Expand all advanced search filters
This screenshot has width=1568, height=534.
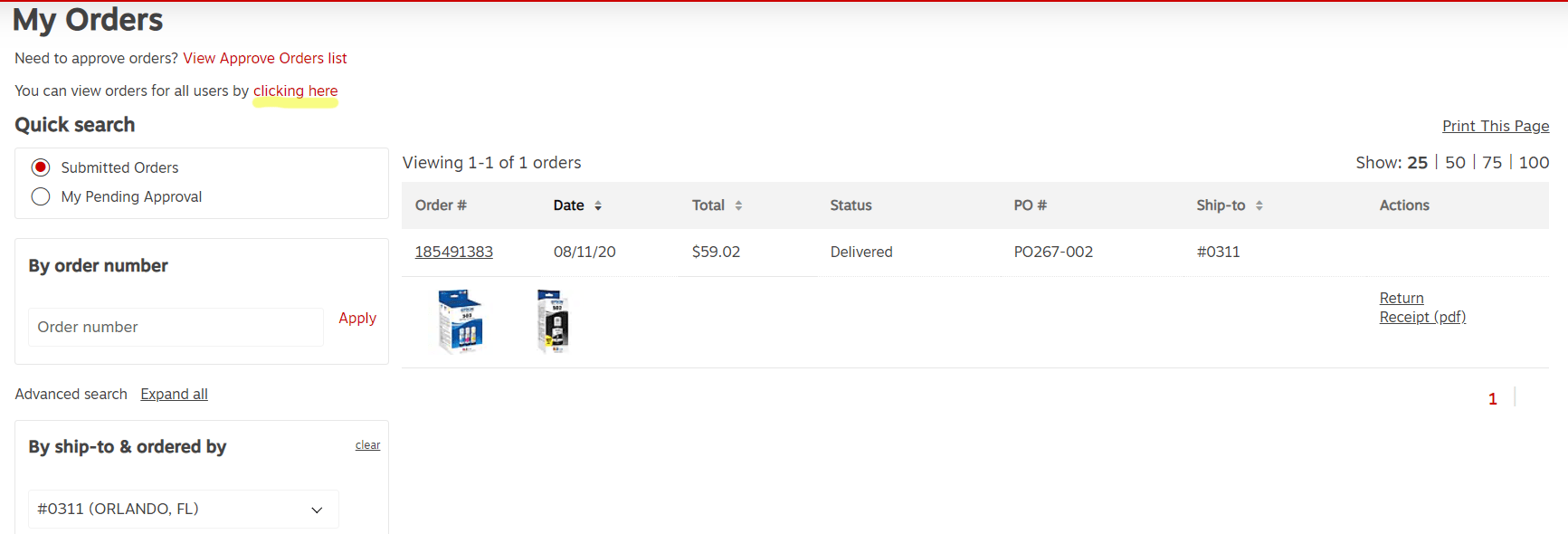tap(174, 394)
